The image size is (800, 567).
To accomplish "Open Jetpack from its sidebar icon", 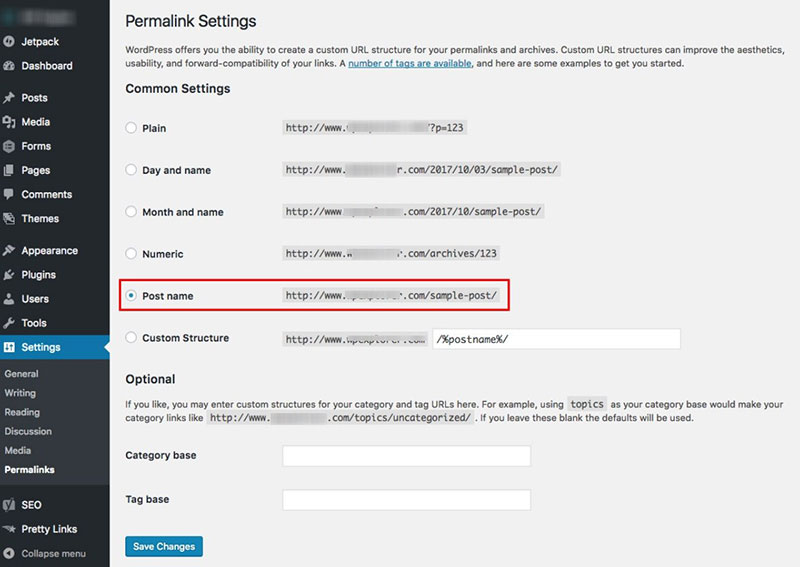I will point(9,41).
